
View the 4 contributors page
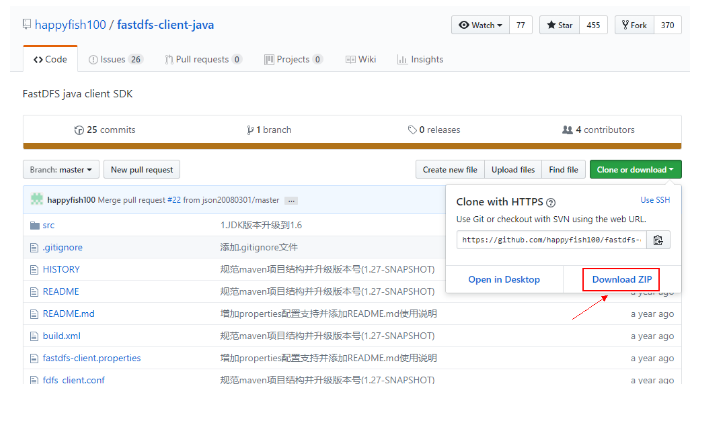coord(598,130)
